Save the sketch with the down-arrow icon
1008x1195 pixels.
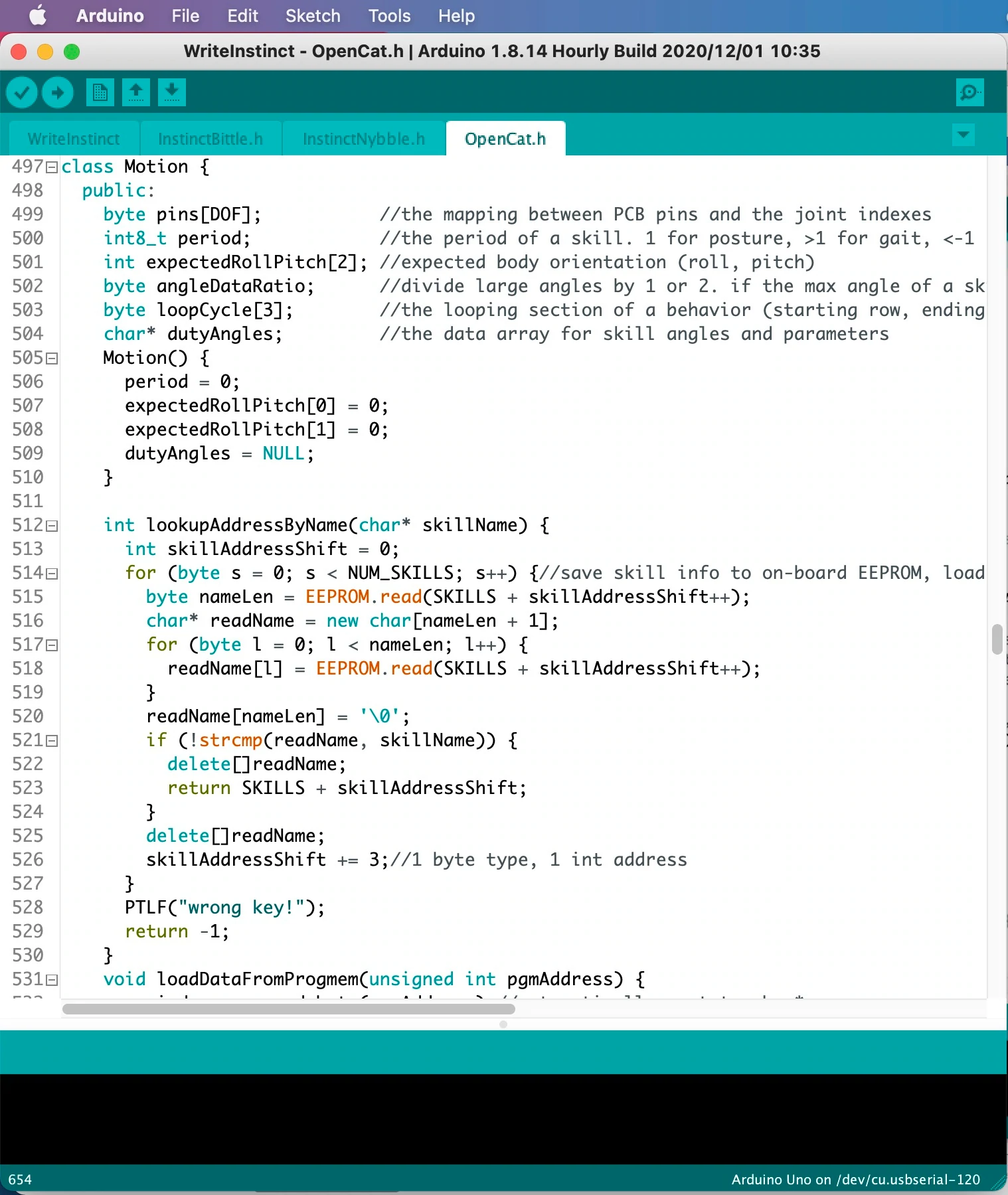click(x=172, y=92)
